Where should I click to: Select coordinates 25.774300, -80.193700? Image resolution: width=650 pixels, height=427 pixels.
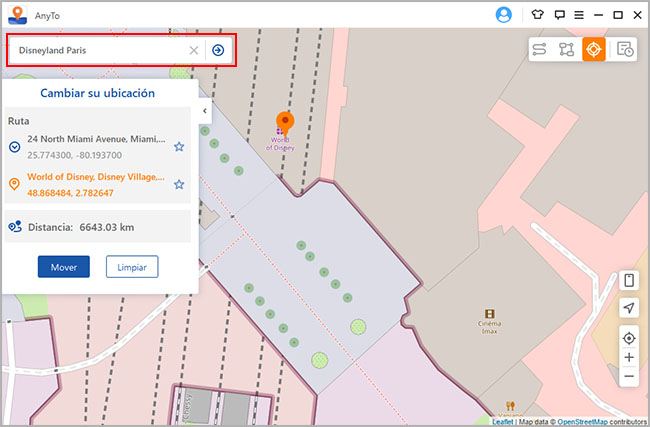[x=75, y=155]
